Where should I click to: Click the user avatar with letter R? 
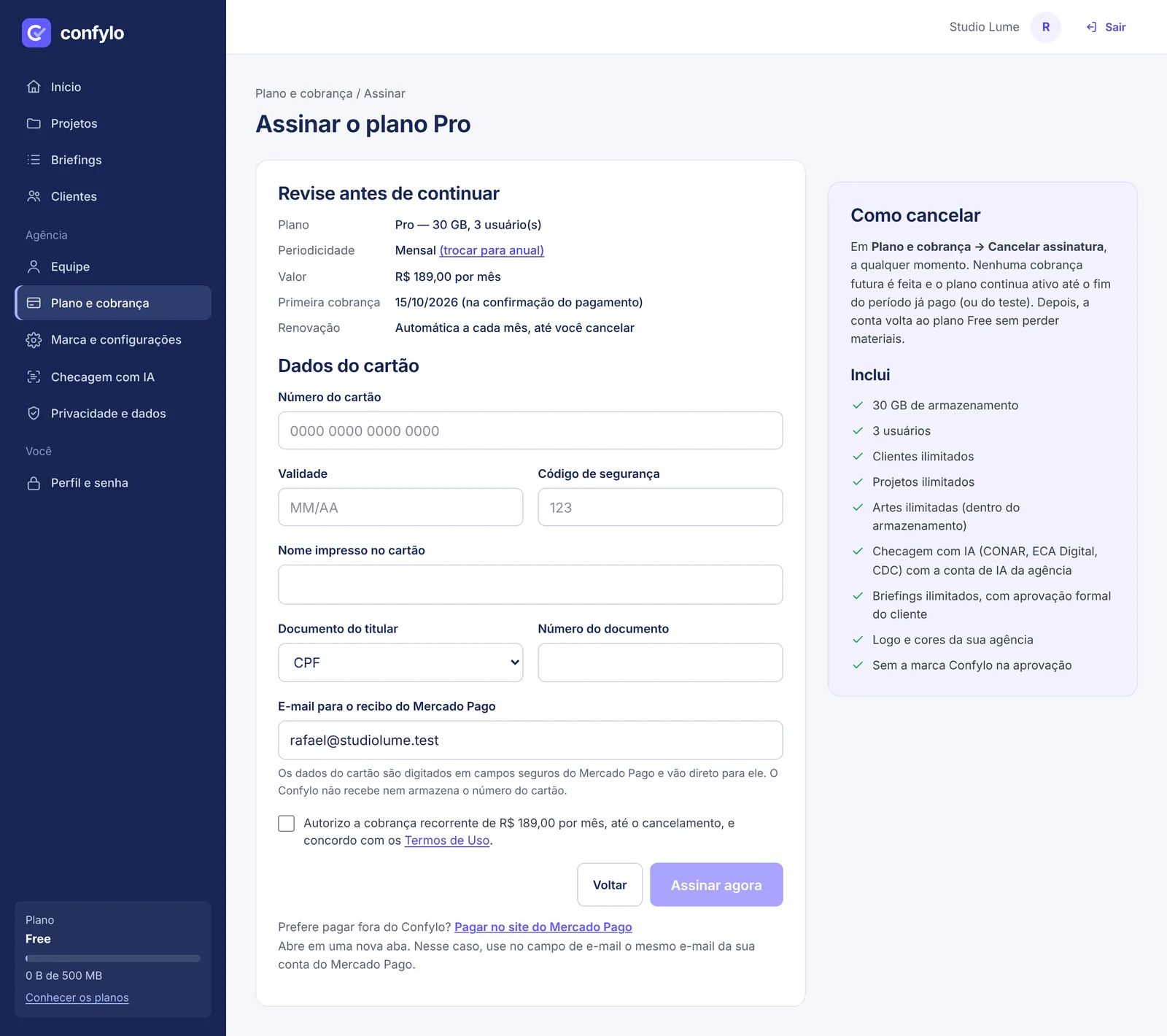(1046, 27)
